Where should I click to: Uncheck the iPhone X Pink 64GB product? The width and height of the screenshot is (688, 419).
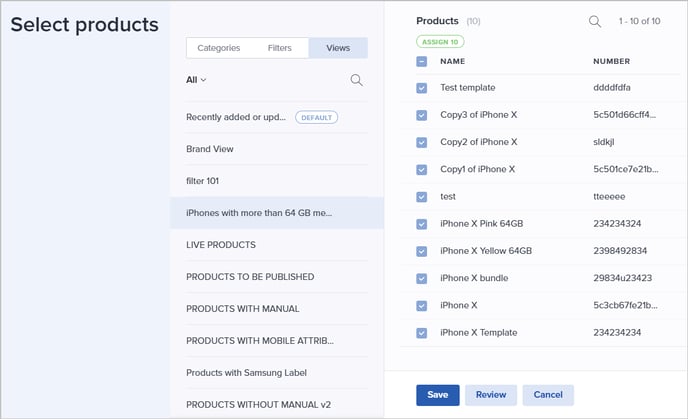[x=421, y=224]
